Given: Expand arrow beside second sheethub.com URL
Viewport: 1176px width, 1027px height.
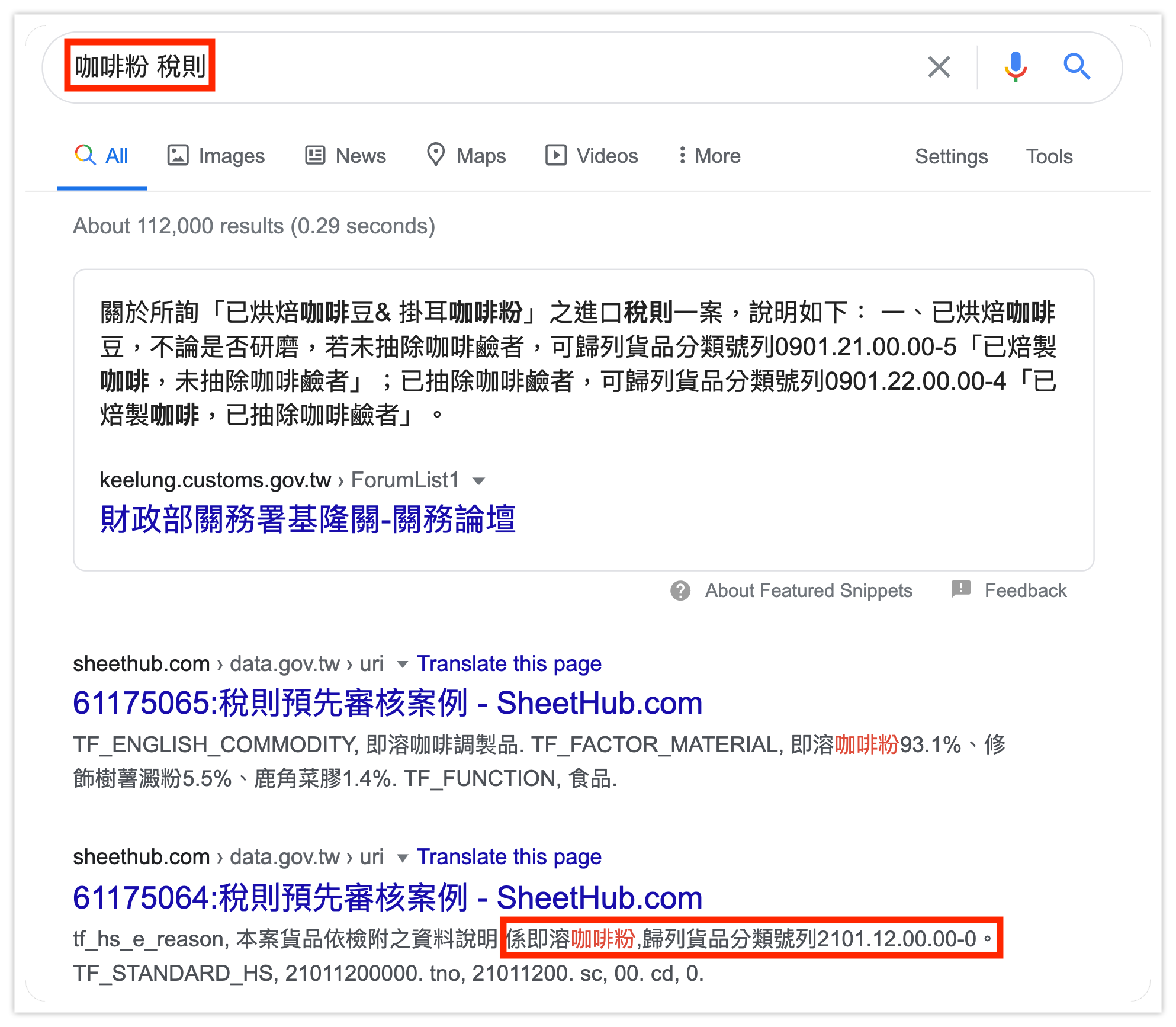Looking at the screenshot, I should tap(403, 858).
